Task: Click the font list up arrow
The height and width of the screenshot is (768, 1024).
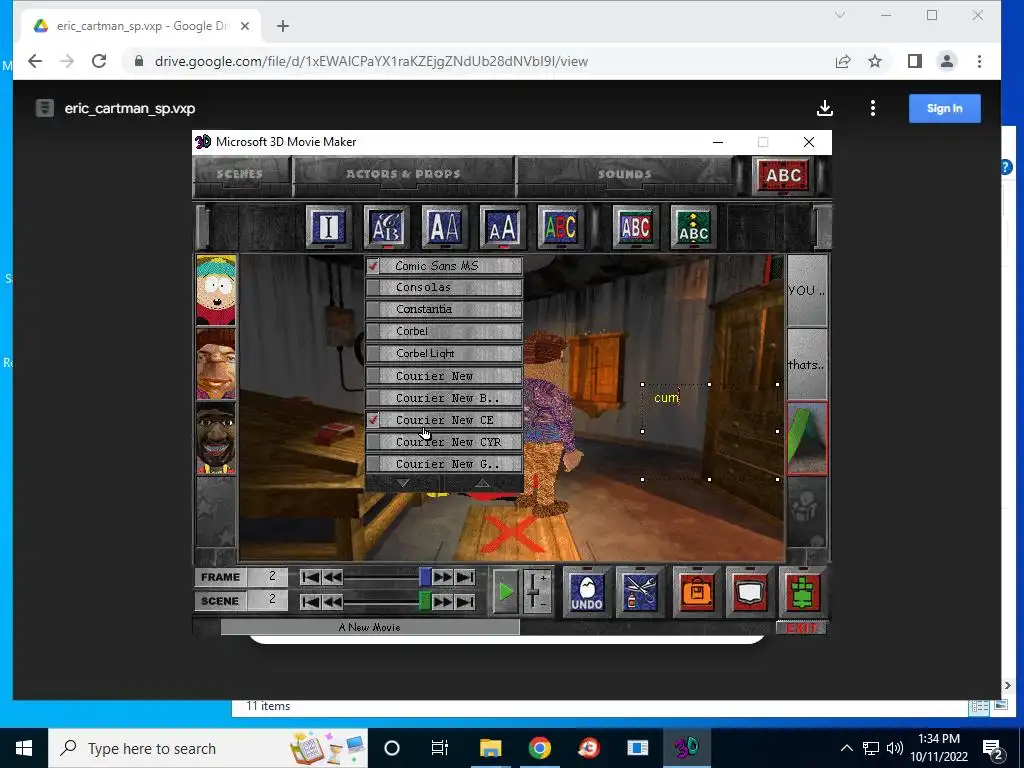Action: tap(482, 483)
